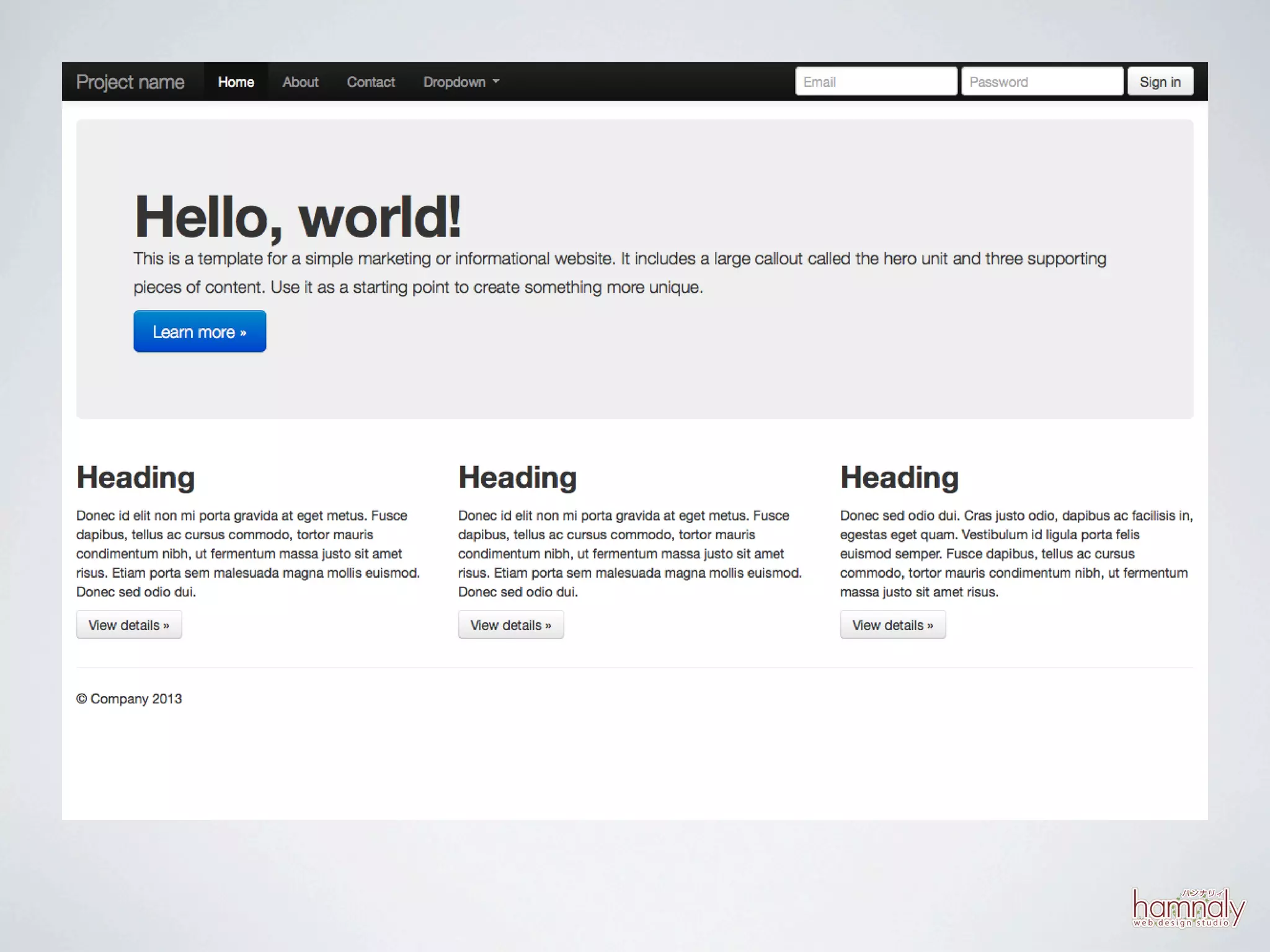Viewport: 1270px width, 952px height.
Task: Click the leftmost column Heading title
Action: (x=135, y=478)
